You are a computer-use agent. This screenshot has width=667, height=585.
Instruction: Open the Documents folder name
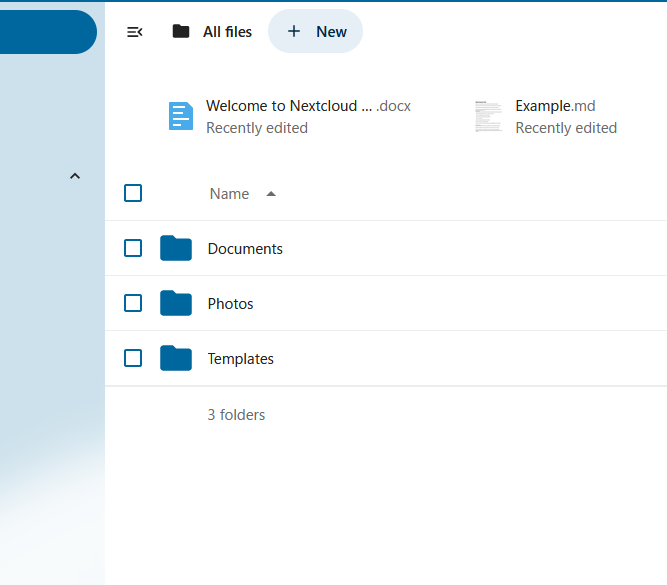click(245, 249)
